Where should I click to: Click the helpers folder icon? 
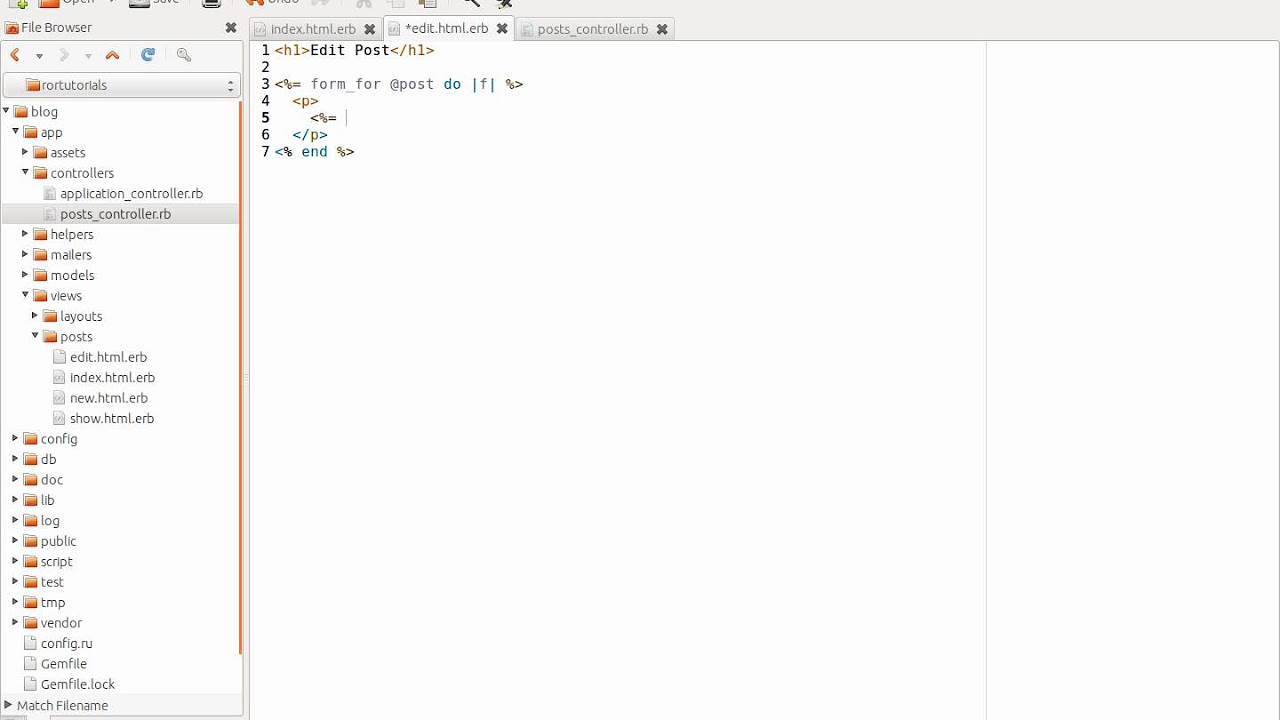(x=41, y=234)
